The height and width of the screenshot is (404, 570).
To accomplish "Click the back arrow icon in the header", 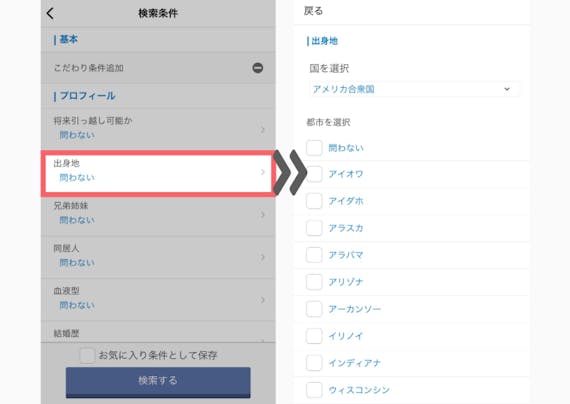I will (50, 13).
